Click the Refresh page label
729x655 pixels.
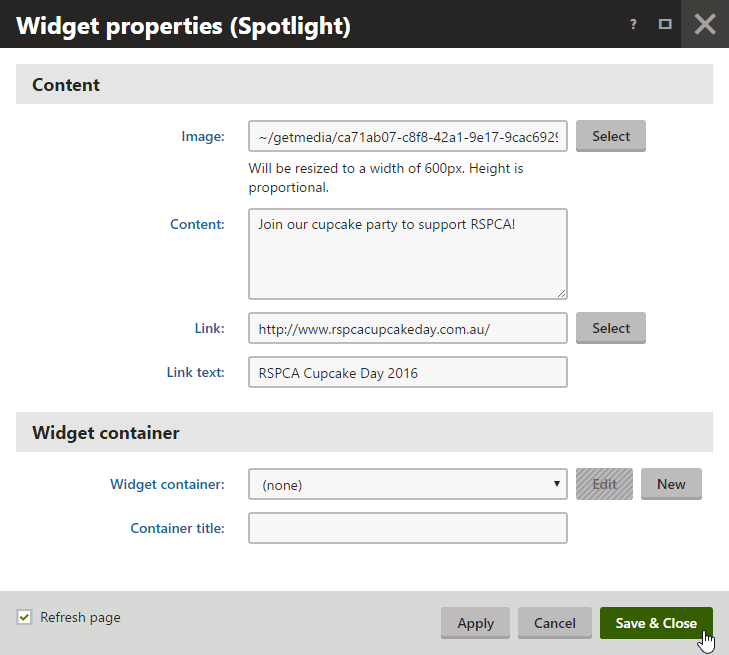(x=80, y=618)
